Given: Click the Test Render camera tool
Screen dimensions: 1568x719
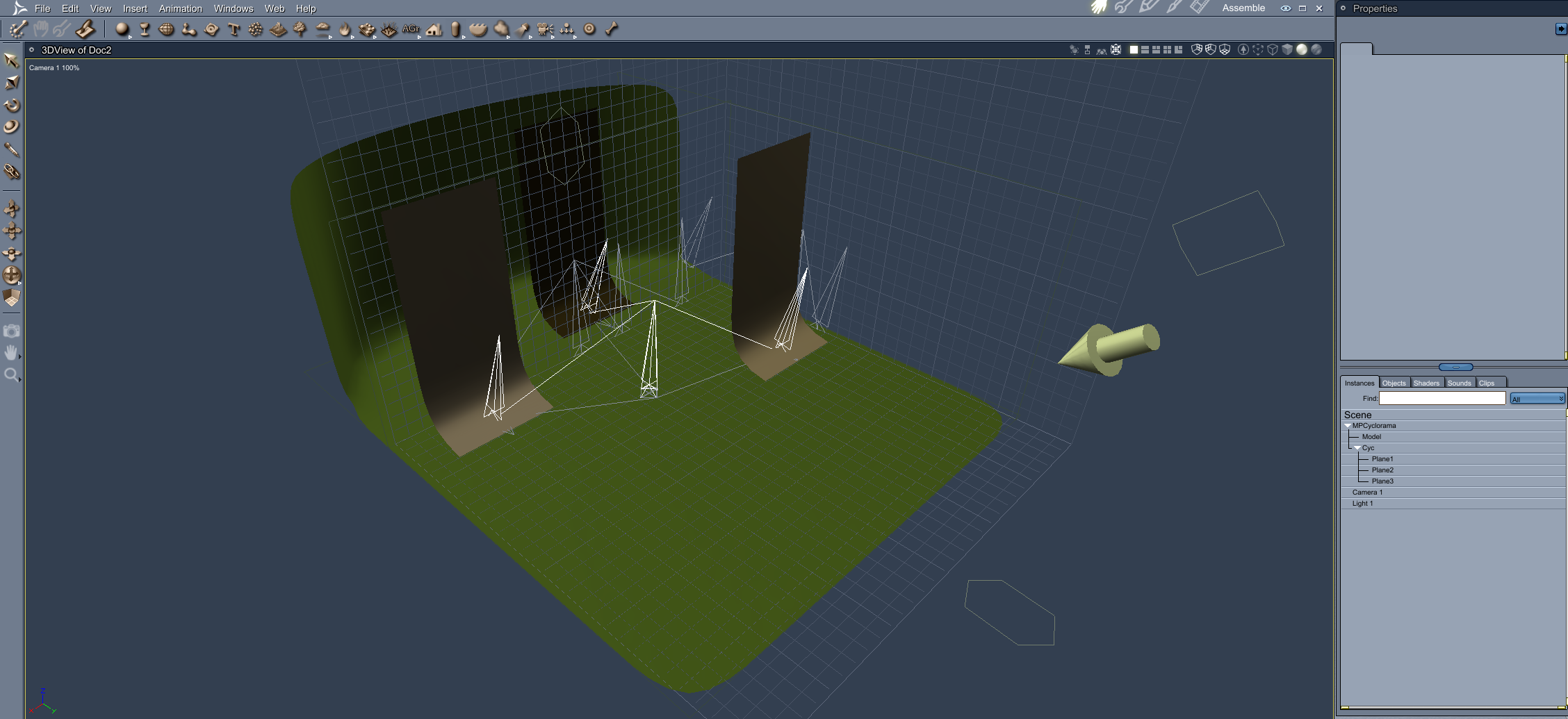Looking at the screenshot, I should (11, 331).
